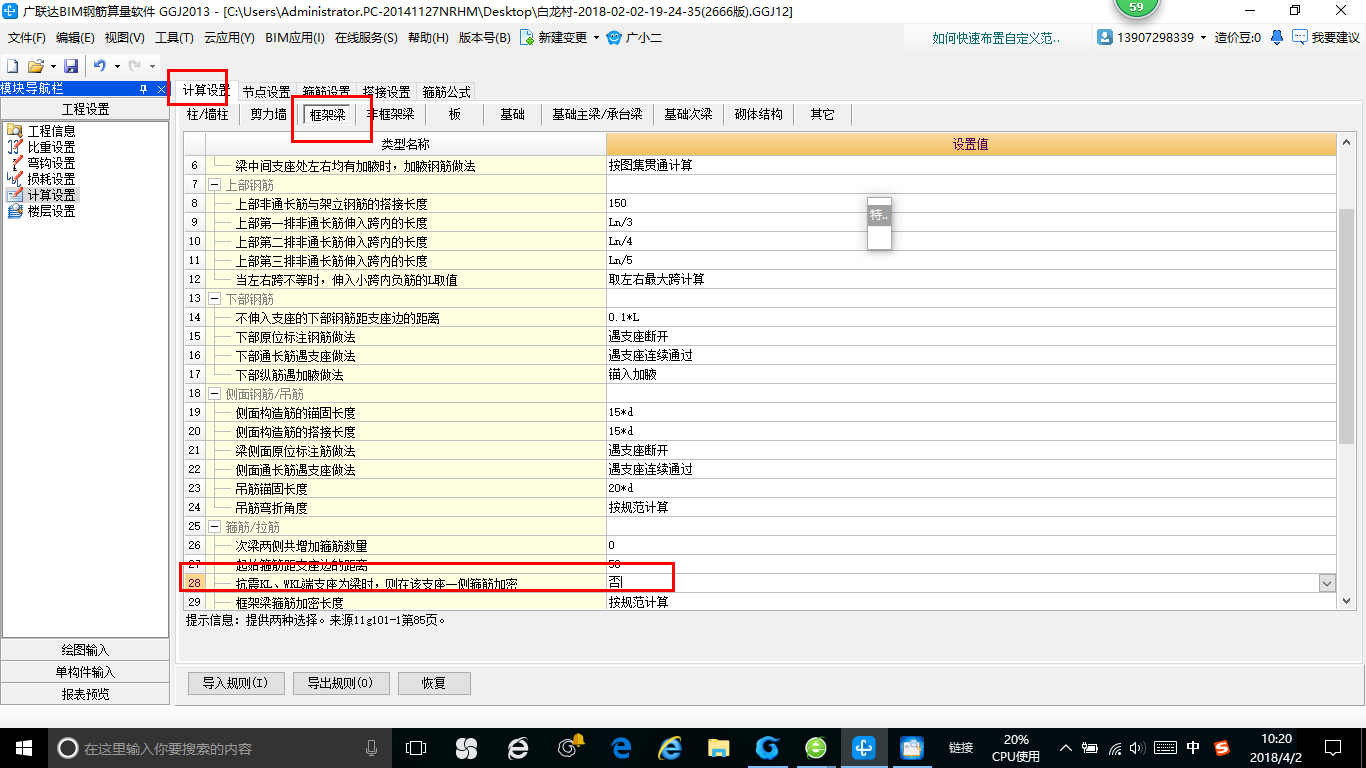1366x768 pixels.
Task: Click the 0.1*L value cell
Action: point(971,318)
